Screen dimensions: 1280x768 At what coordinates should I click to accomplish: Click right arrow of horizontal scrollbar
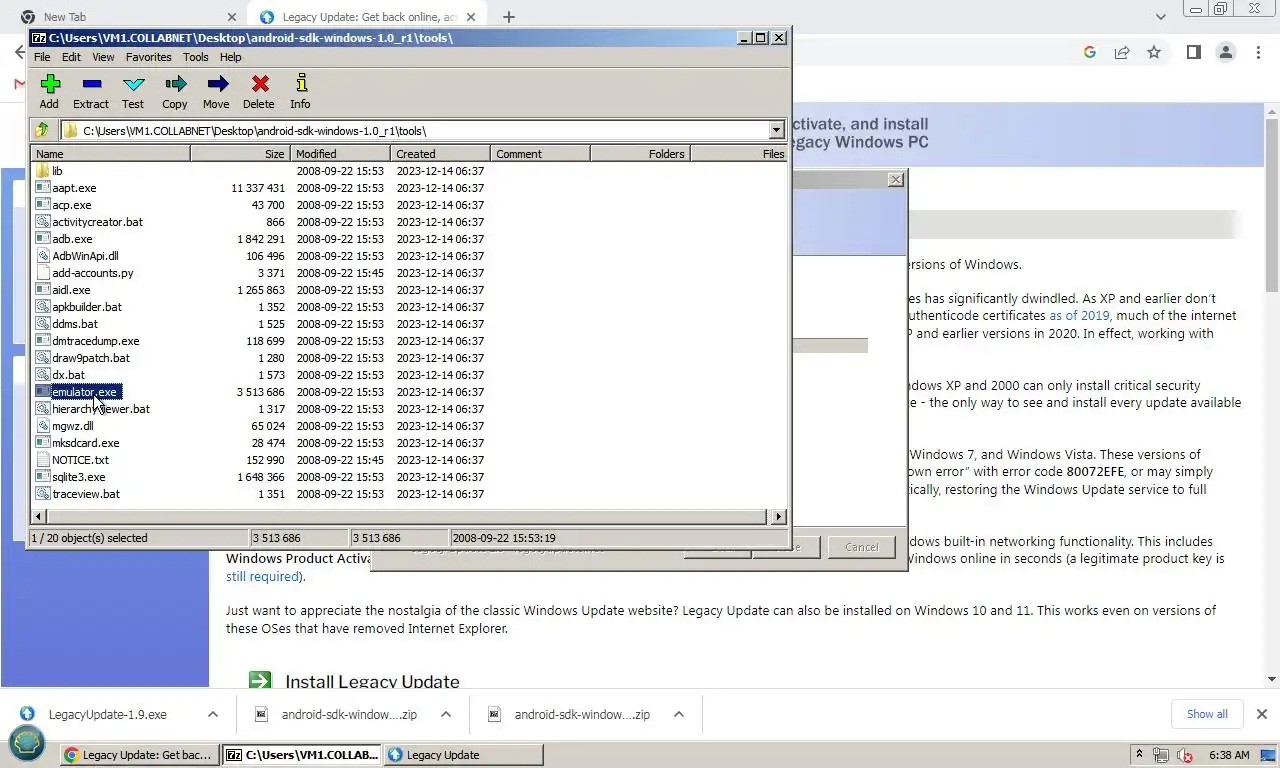tap(778, 517)
